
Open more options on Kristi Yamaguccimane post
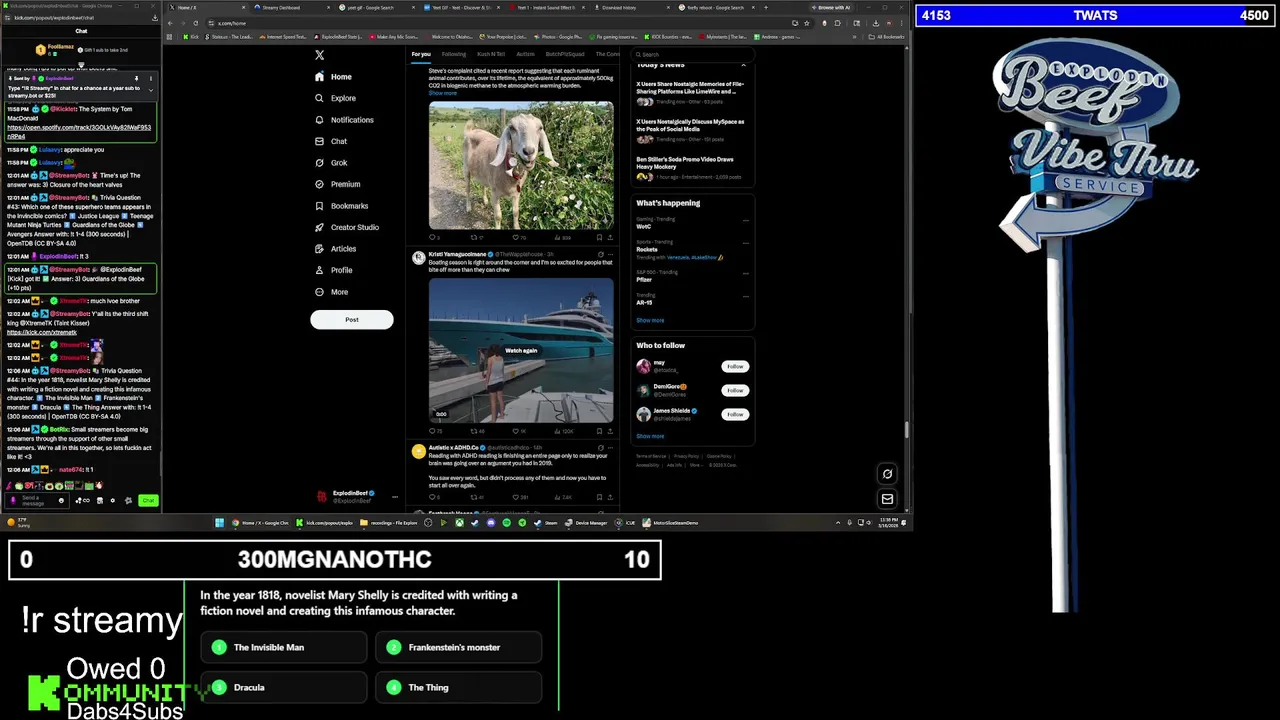point(610,255)
